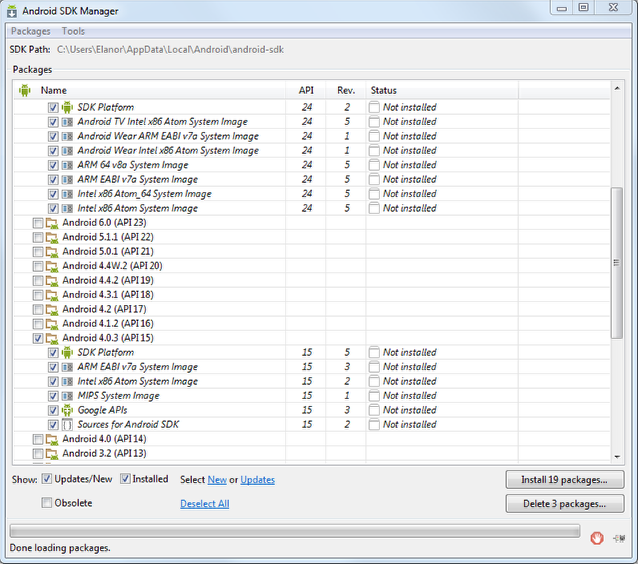Click the Android Wear ARM EABI v7a image icon
This screenshot has width=638, height=564.
point(67,136)
